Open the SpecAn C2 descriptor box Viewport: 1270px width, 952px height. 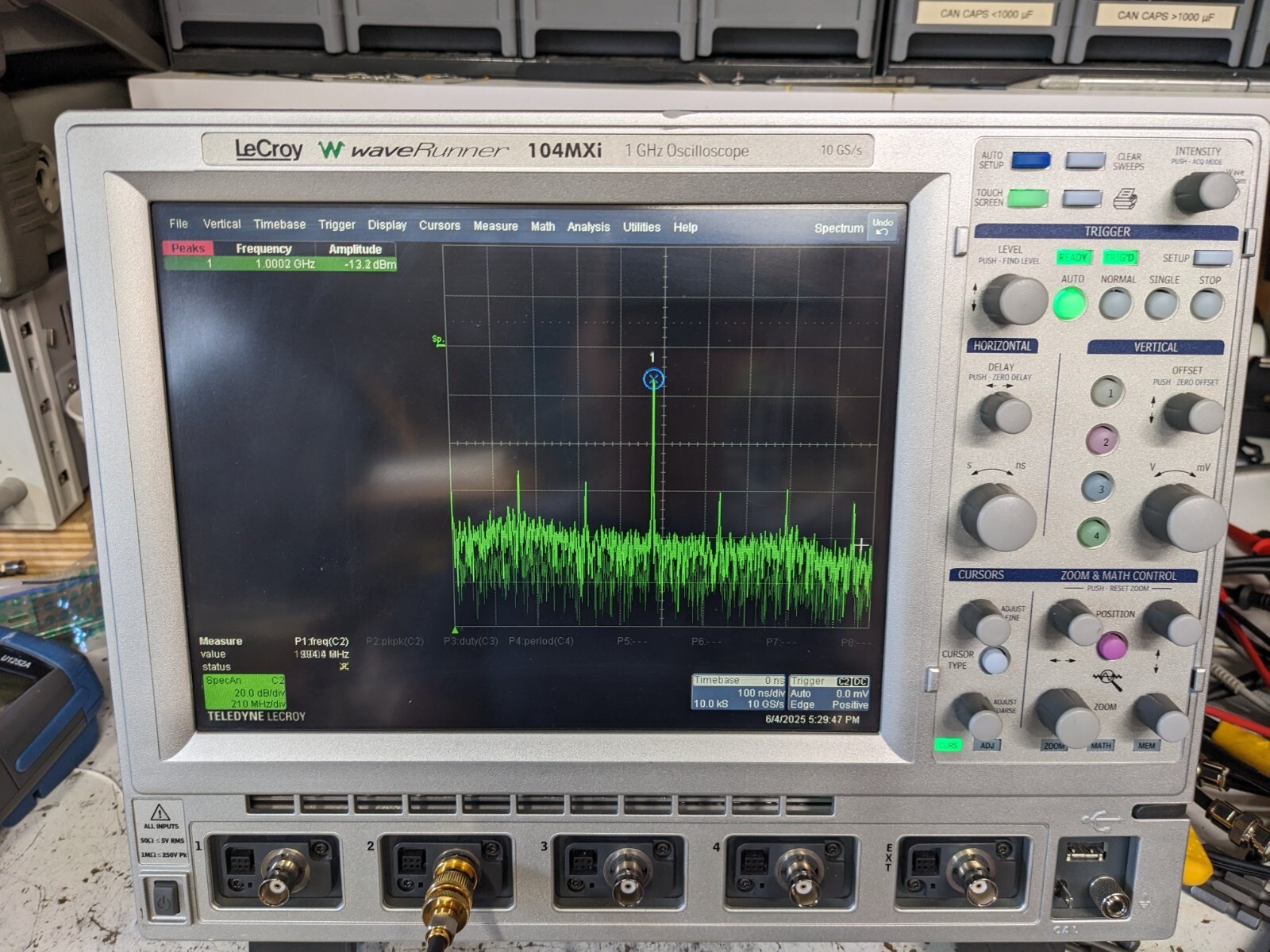point(244,692)
